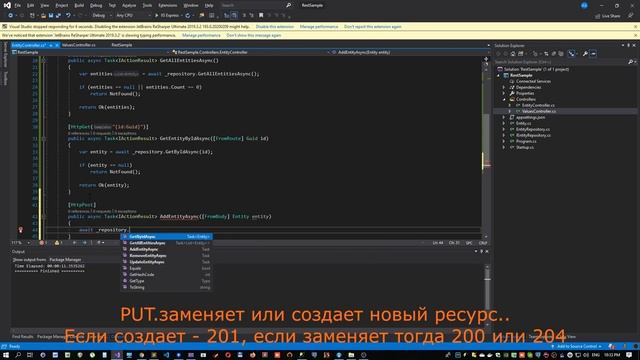Click Don't report this extension again link

tap(373, 27)
